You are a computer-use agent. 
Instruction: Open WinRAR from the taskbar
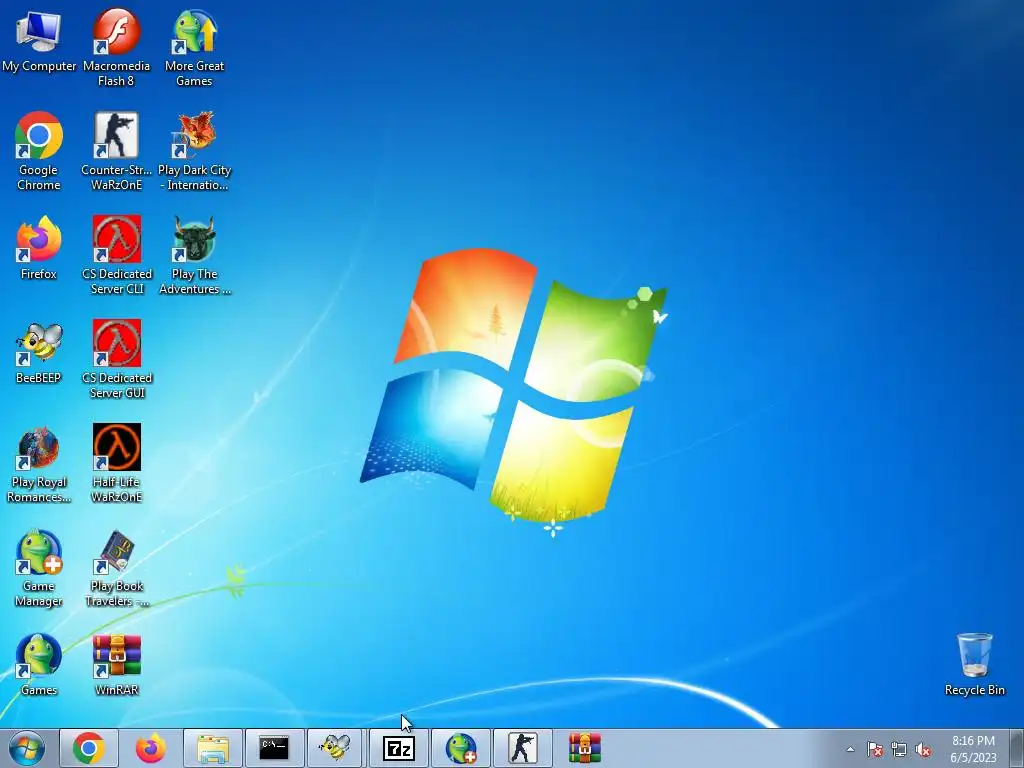584,748
